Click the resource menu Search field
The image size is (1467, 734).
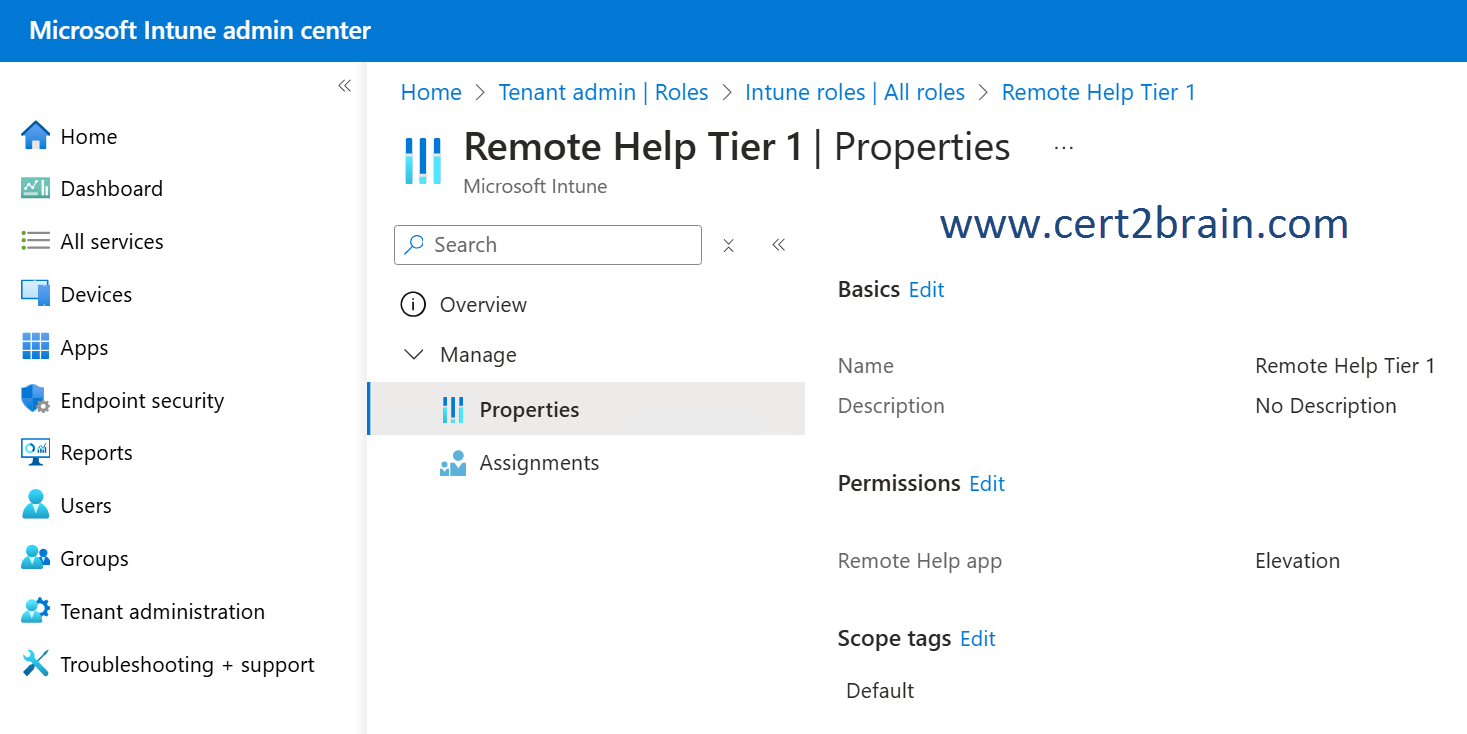(x=548, y=245)
